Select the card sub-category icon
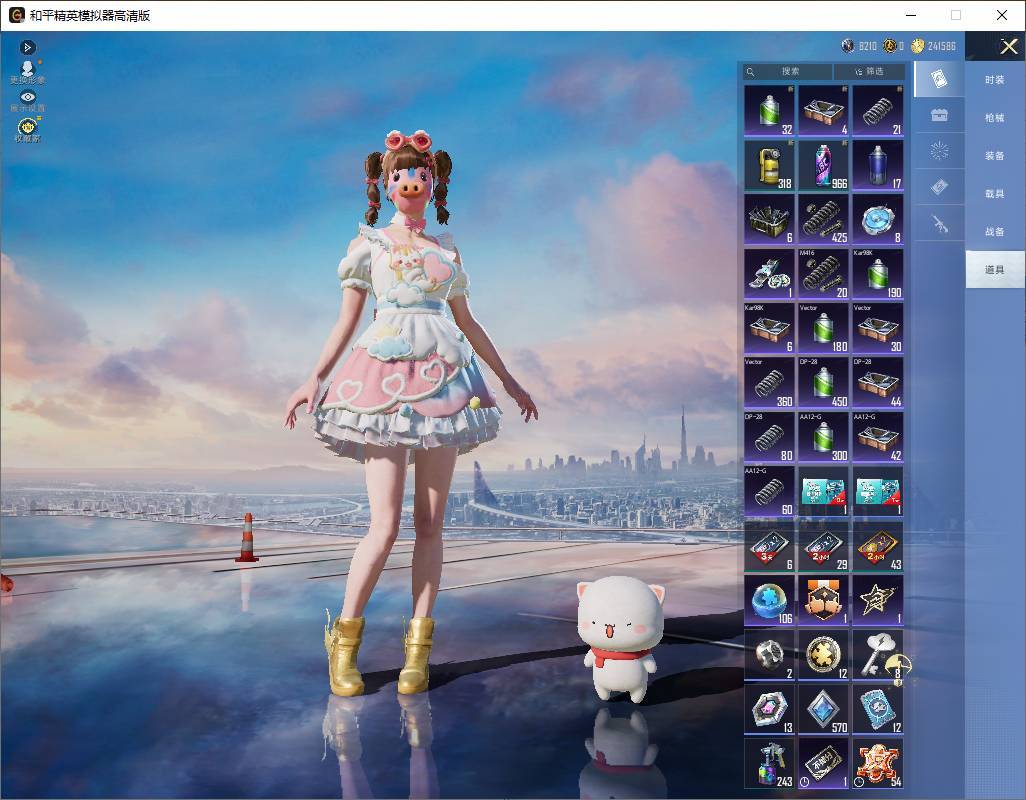The width and height of the screenshot is (1026, 800). (939, 79)
